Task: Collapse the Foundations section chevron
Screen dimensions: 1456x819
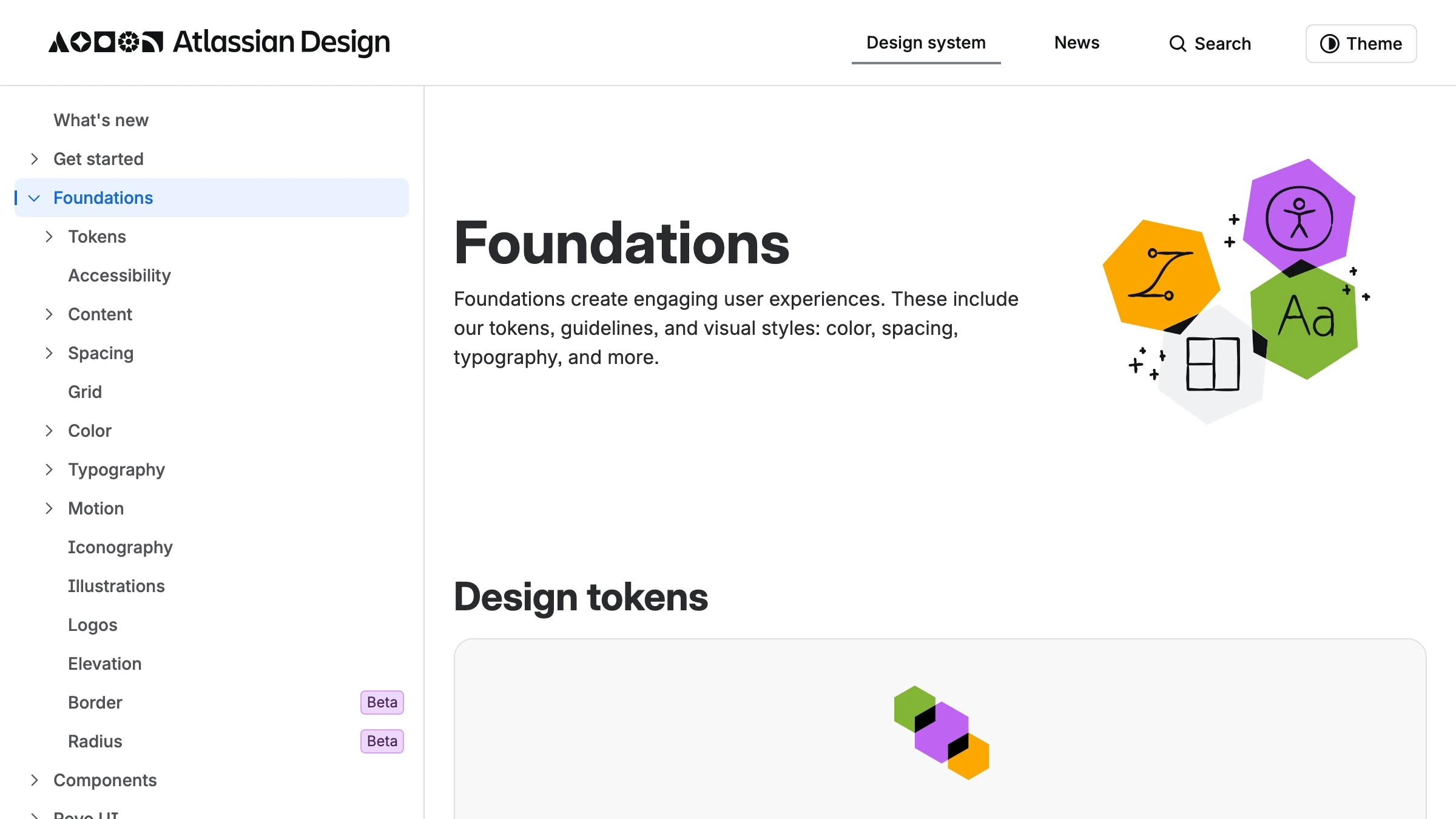Action: coord(35,198)
